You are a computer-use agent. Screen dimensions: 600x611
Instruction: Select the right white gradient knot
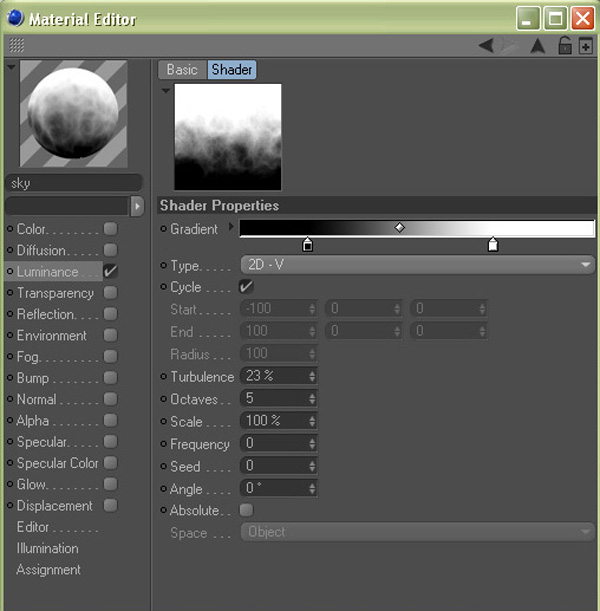pos(492,244)
